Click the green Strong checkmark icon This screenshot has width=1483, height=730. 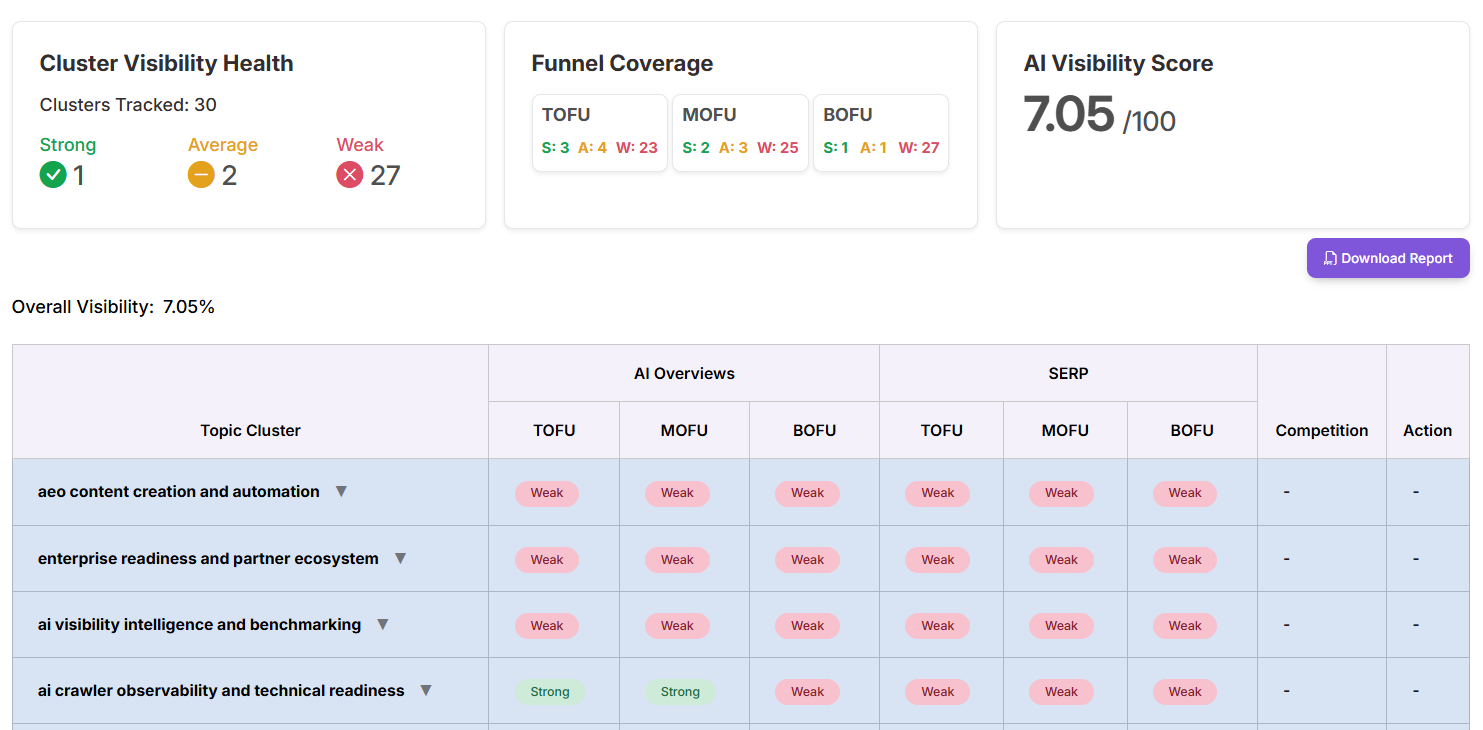coord(53,175)
